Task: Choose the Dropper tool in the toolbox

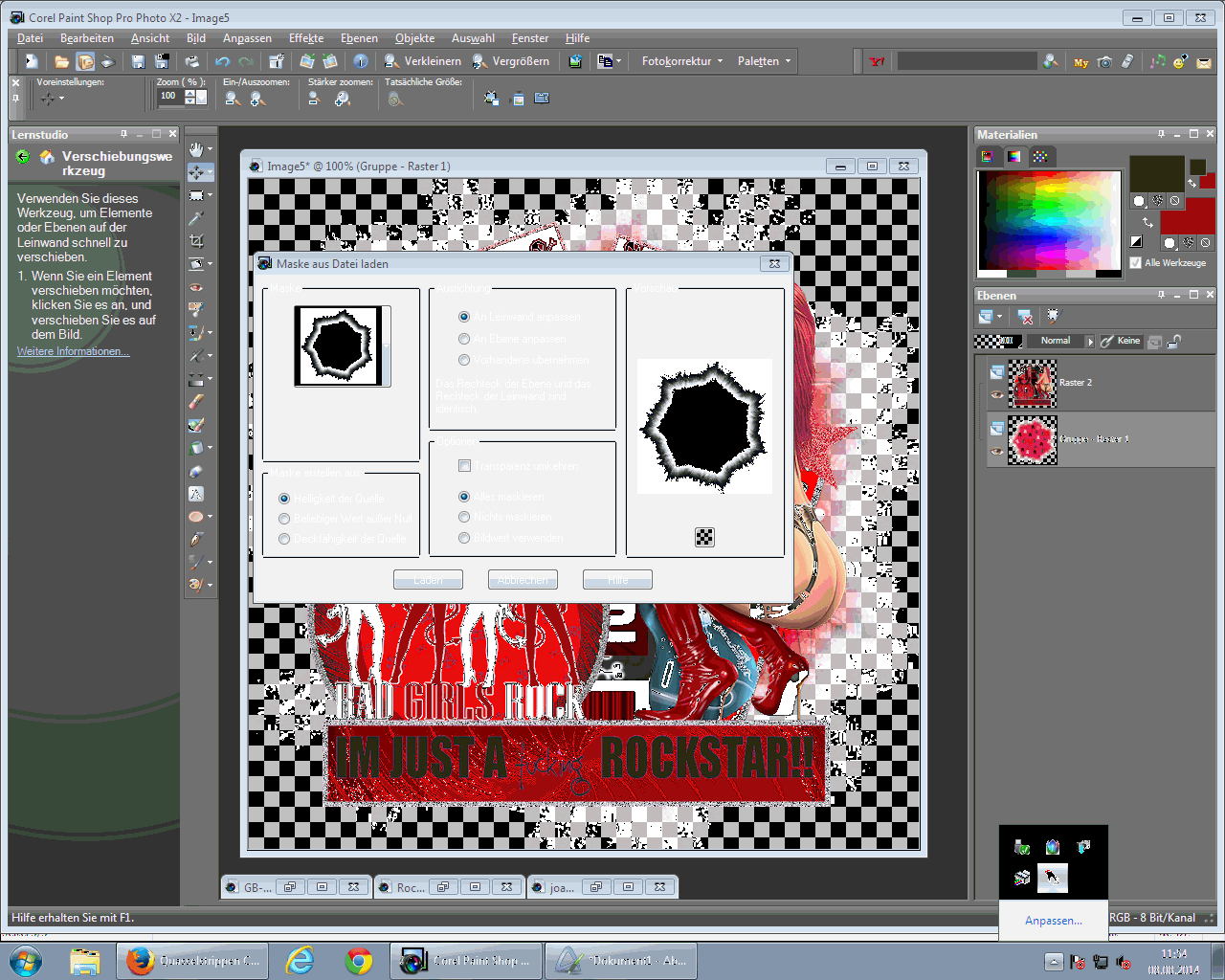Action: click(x=196, y=218)
